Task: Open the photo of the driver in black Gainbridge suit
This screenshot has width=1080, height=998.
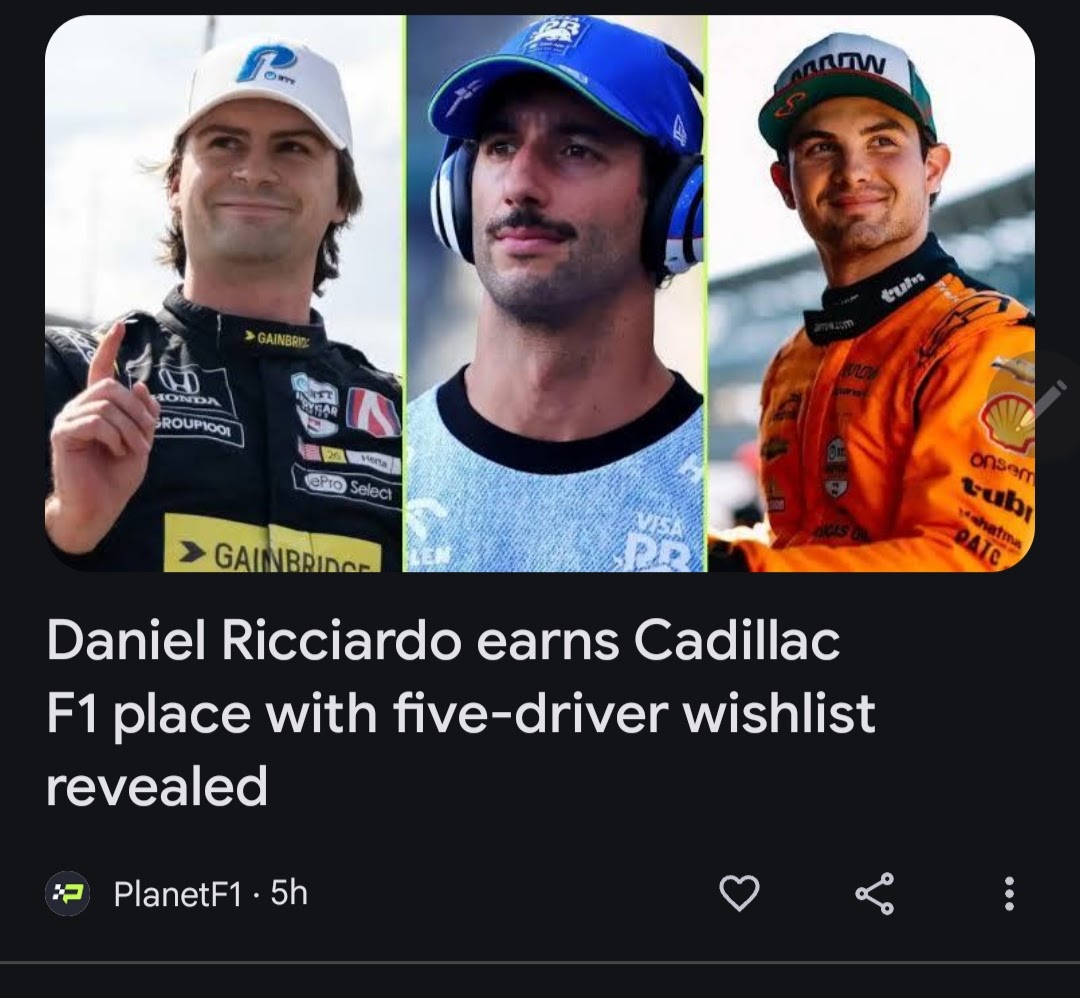Action: (224, 293)
